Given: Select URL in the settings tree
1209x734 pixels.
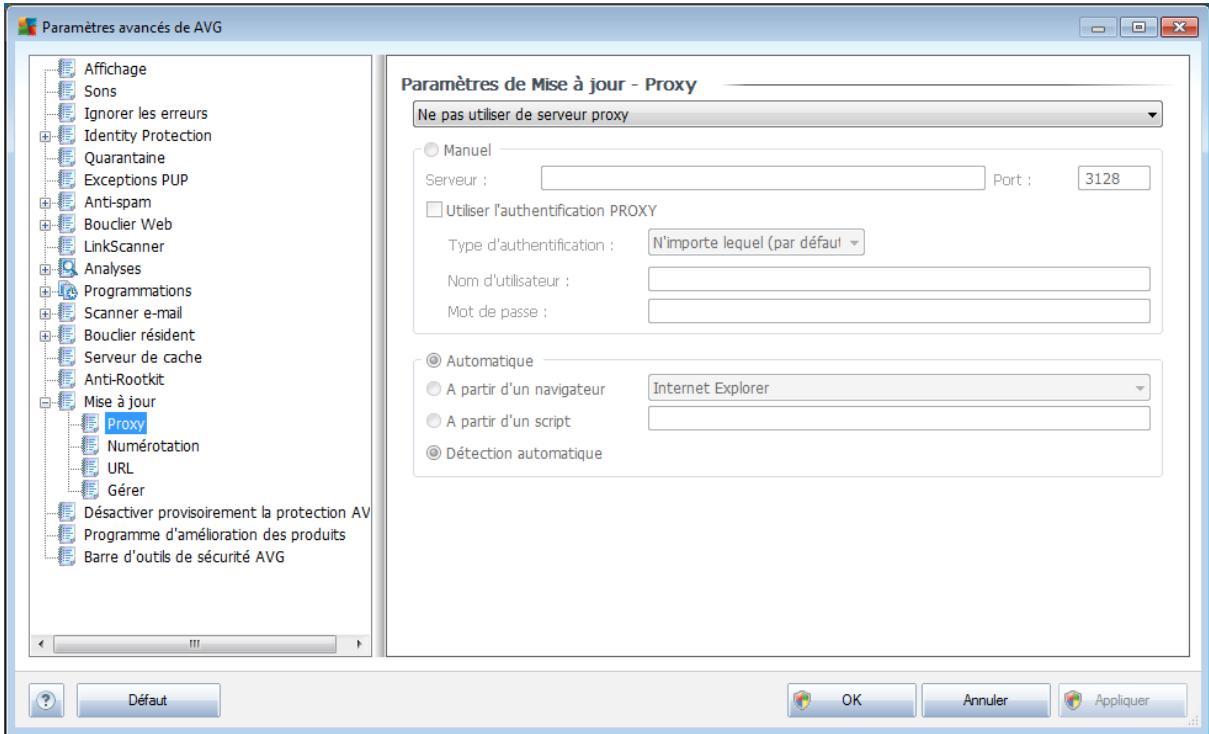Looking at the screenshot, I should click(120, 467).
